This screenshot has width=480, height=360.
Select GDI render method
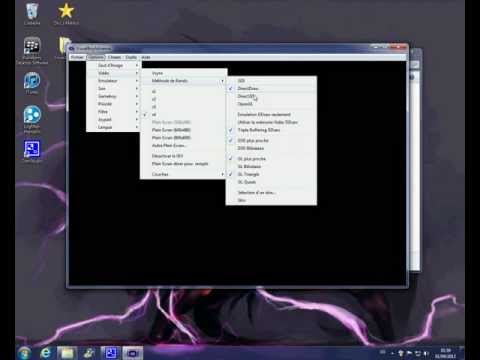pyautogui.click(x=271, y=81)
